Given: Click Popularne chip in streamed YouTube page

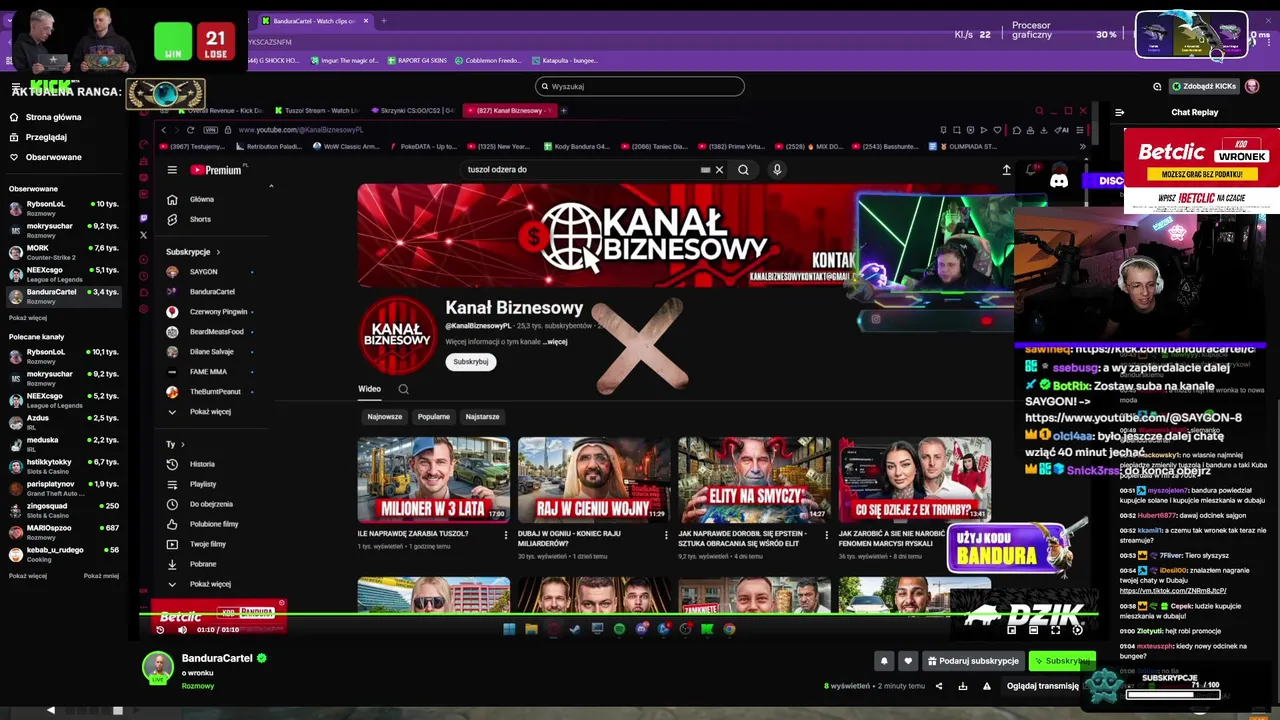Looking at the screenshot, I should click(x=434, y=416).
